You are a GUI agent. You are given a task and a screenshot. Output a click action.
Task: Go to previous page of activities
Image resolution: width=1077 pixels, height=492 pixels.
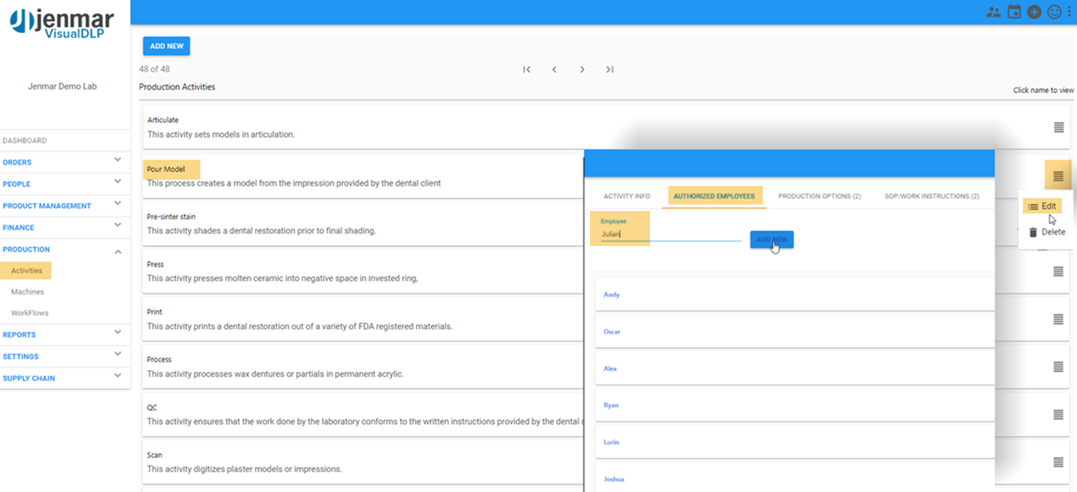pyautogui.click(x=554, y=69)
